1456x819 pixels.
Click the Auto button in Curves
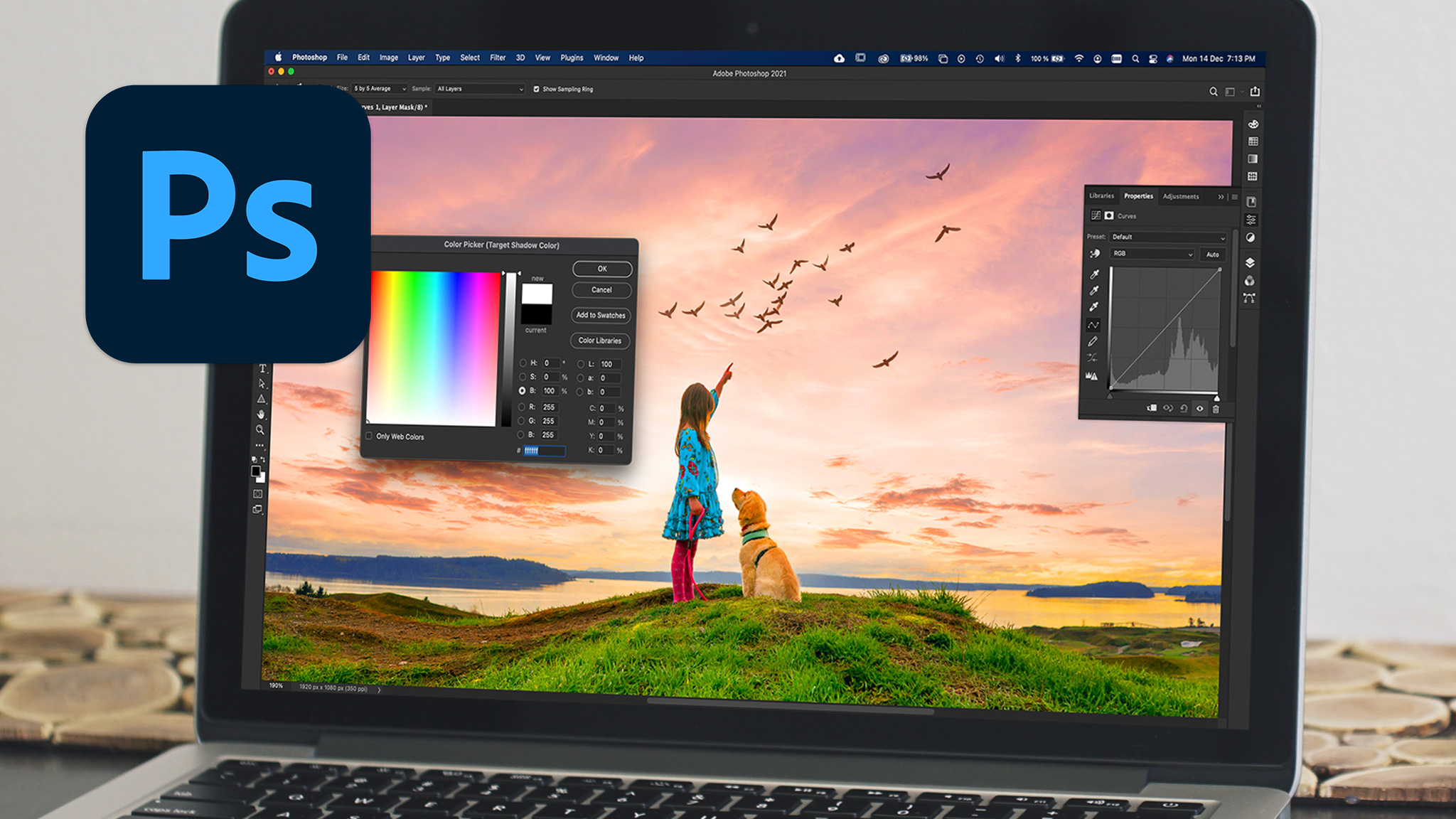click(x=1213, y=255)
